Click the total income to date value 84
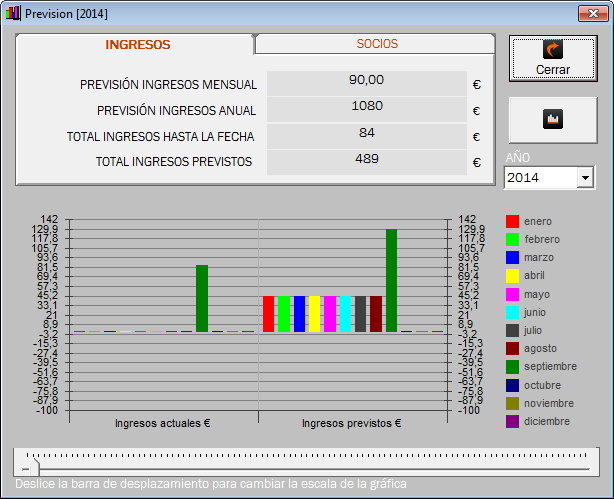The width and height of the screenshot is (614, 499). coord(367,136)
